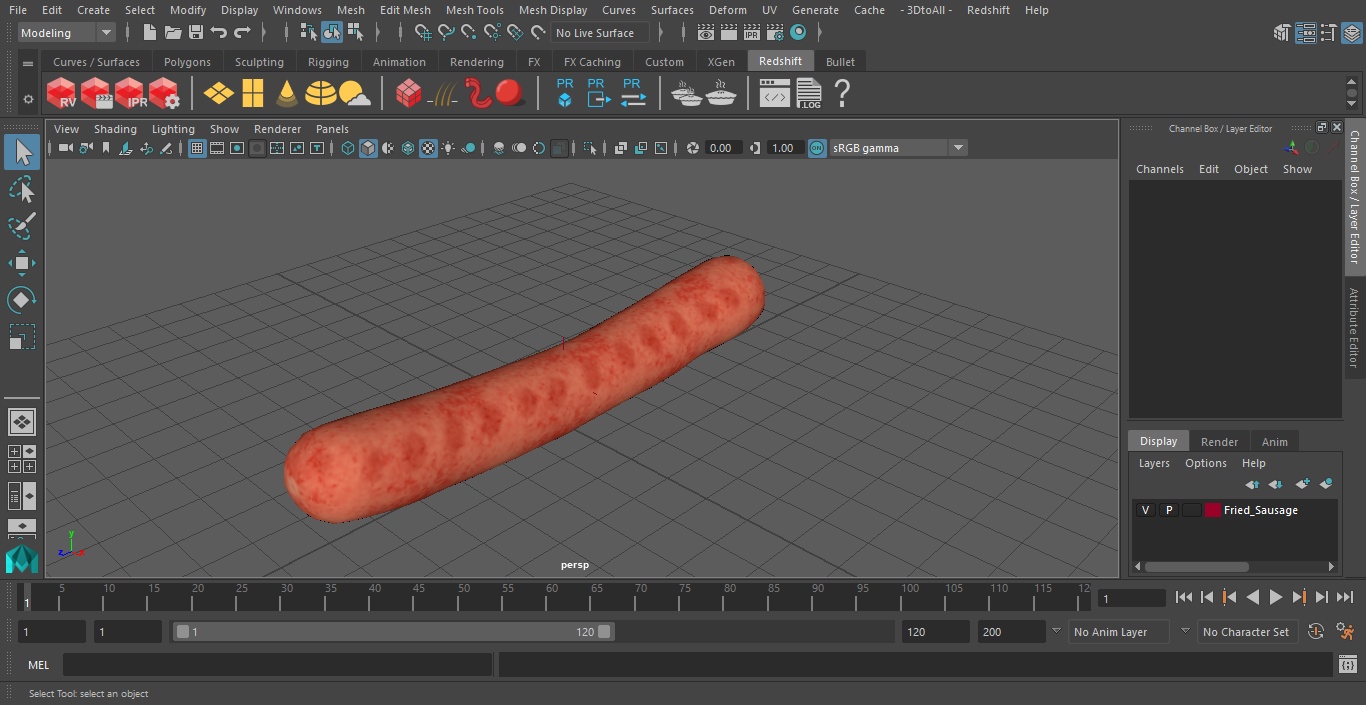Open the Attribute Editor side tab
The width and height of the screenshot is (1366, 705).
click(x=1354, y=328)
